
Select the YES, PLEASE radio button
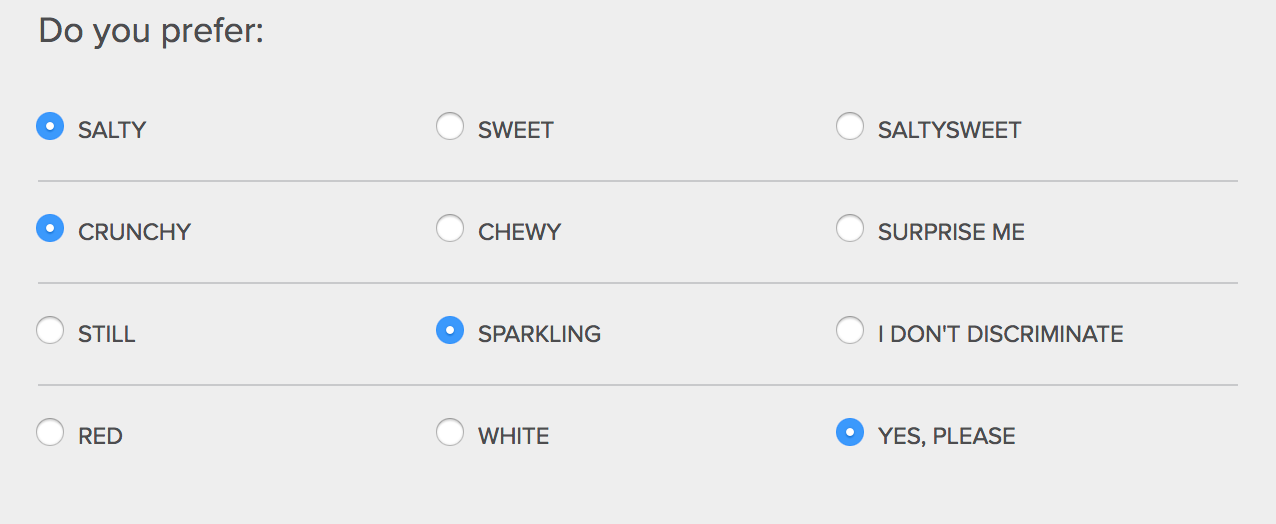(x=850, y=433)
